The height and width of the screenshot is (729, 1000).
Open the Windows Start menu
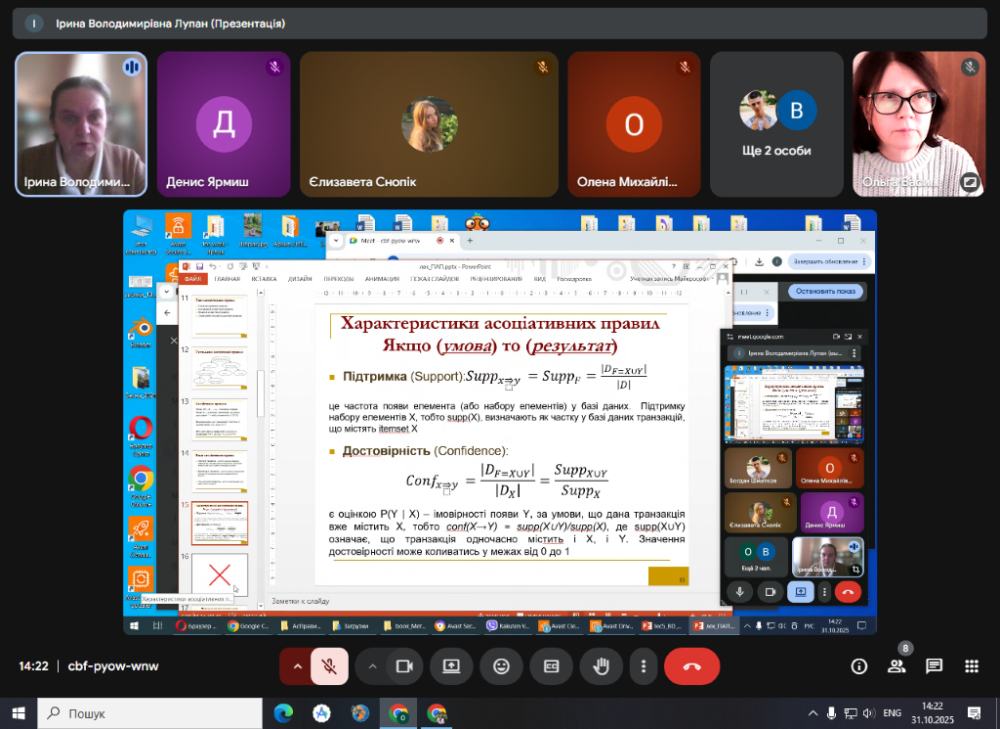point(18,713)
